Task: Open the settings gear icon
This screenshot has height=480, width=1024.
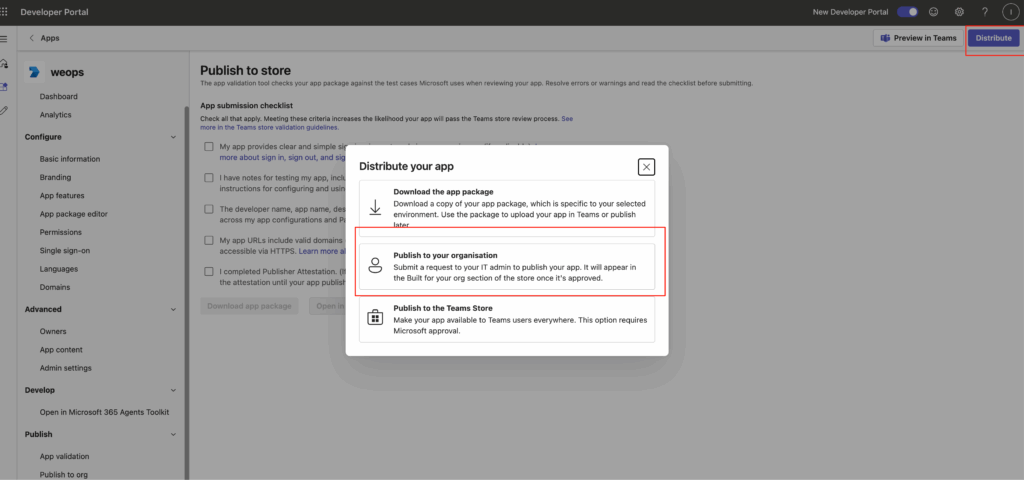Action: click(959, 12)
